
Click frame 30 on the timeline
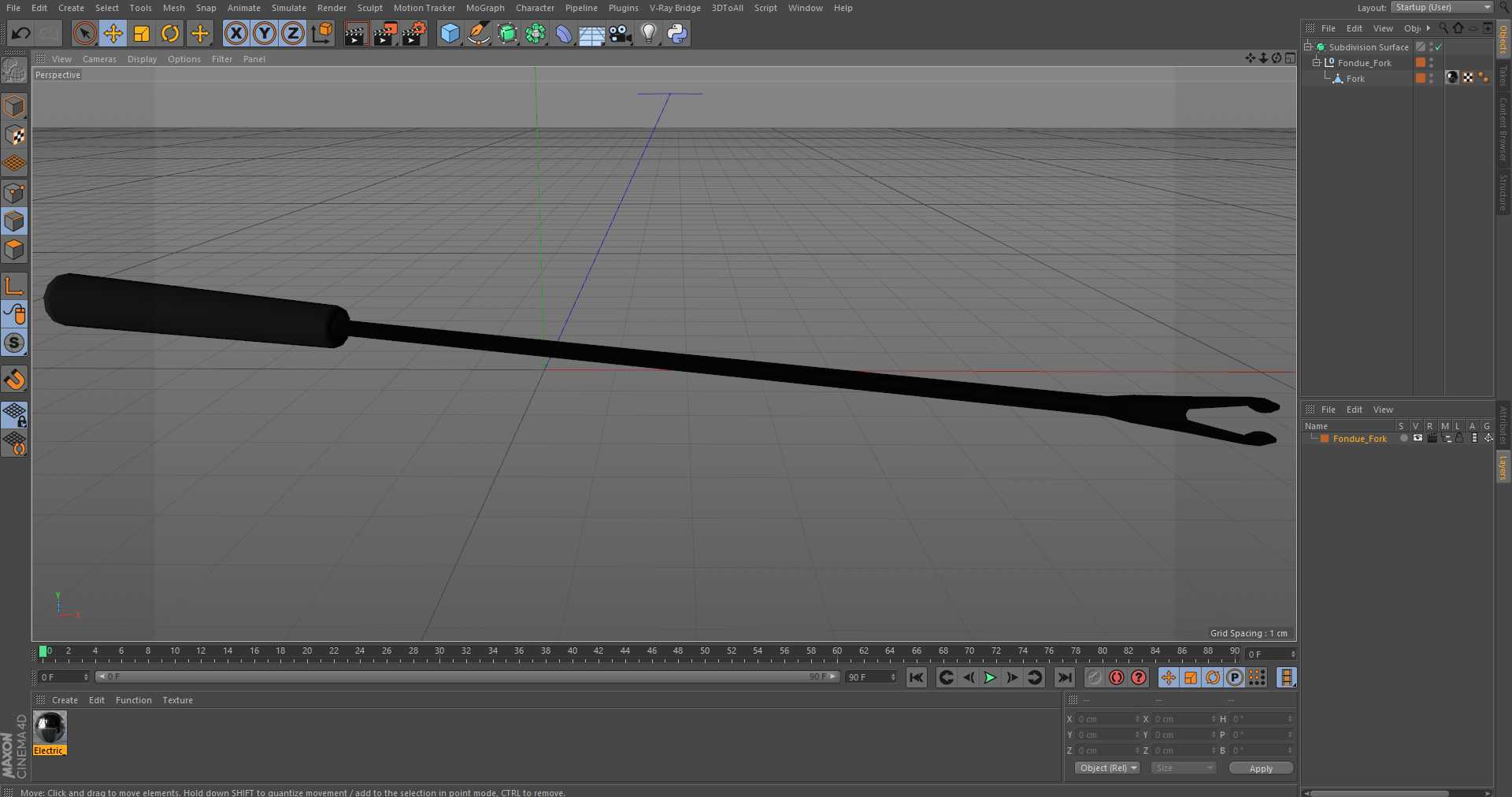[439, 653]
